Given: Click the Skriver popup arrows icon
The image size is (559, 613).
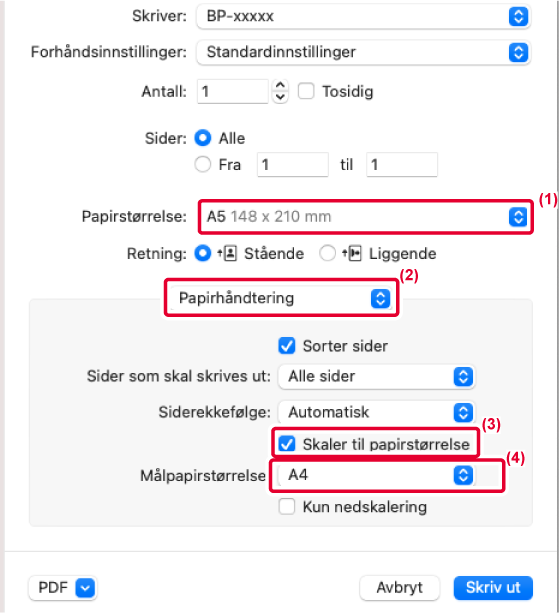Looking at the screenshot, I should click(x=518, y=16).
